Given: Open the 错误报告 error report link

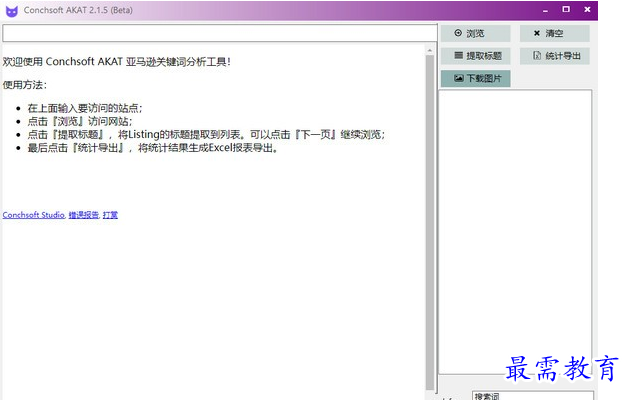Looking at the screenshot, I should 84,215.
